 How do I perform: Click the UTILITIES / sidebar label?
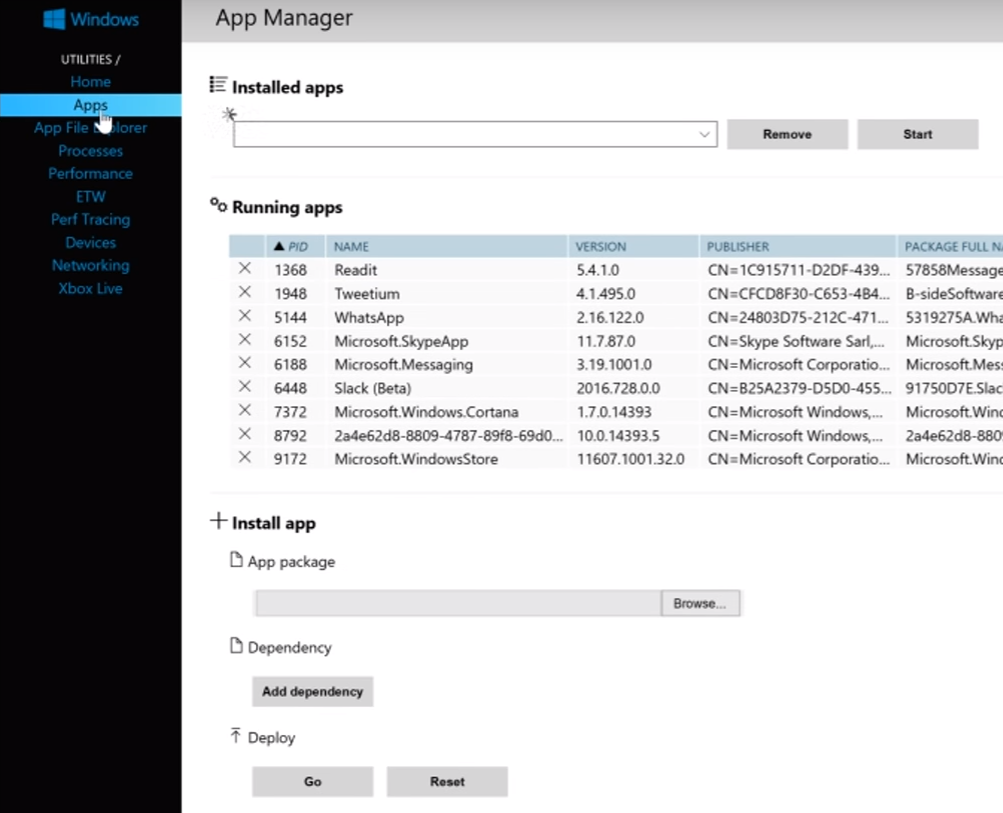pos(90,59)
